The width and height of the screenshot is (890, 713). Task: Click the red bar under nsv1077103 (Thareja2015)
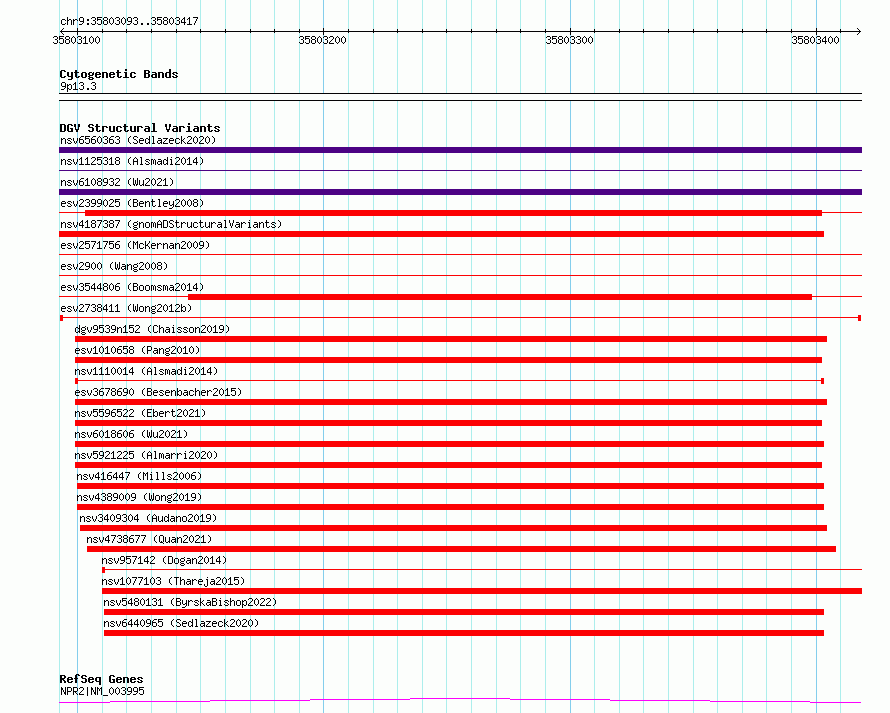coord(482,591)
